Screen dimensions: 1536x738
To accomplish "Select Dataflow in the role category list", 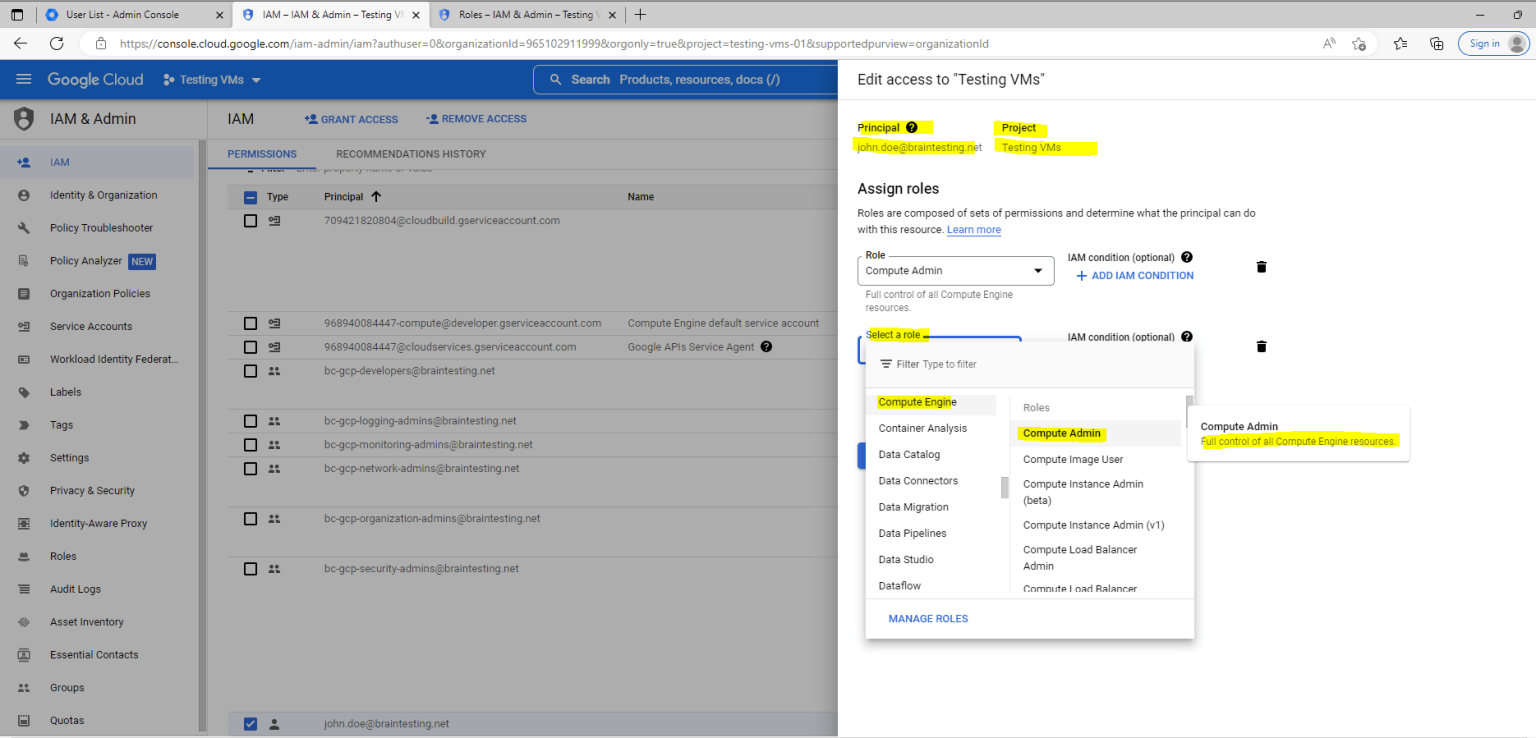I will pos(899,585).
